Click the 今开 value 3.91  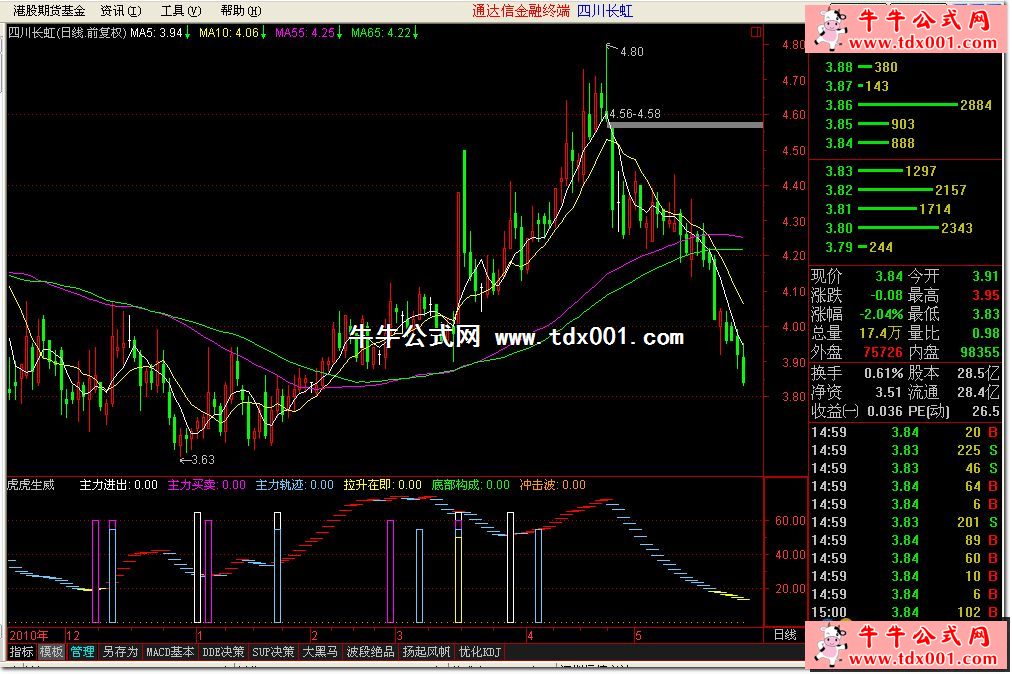click(986, 276)
